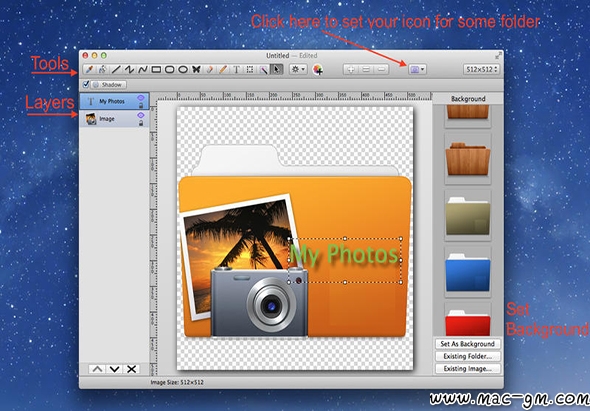Select the eraser tool
The width and height of the screenshot is (590, 411).
tap(210, 70)
